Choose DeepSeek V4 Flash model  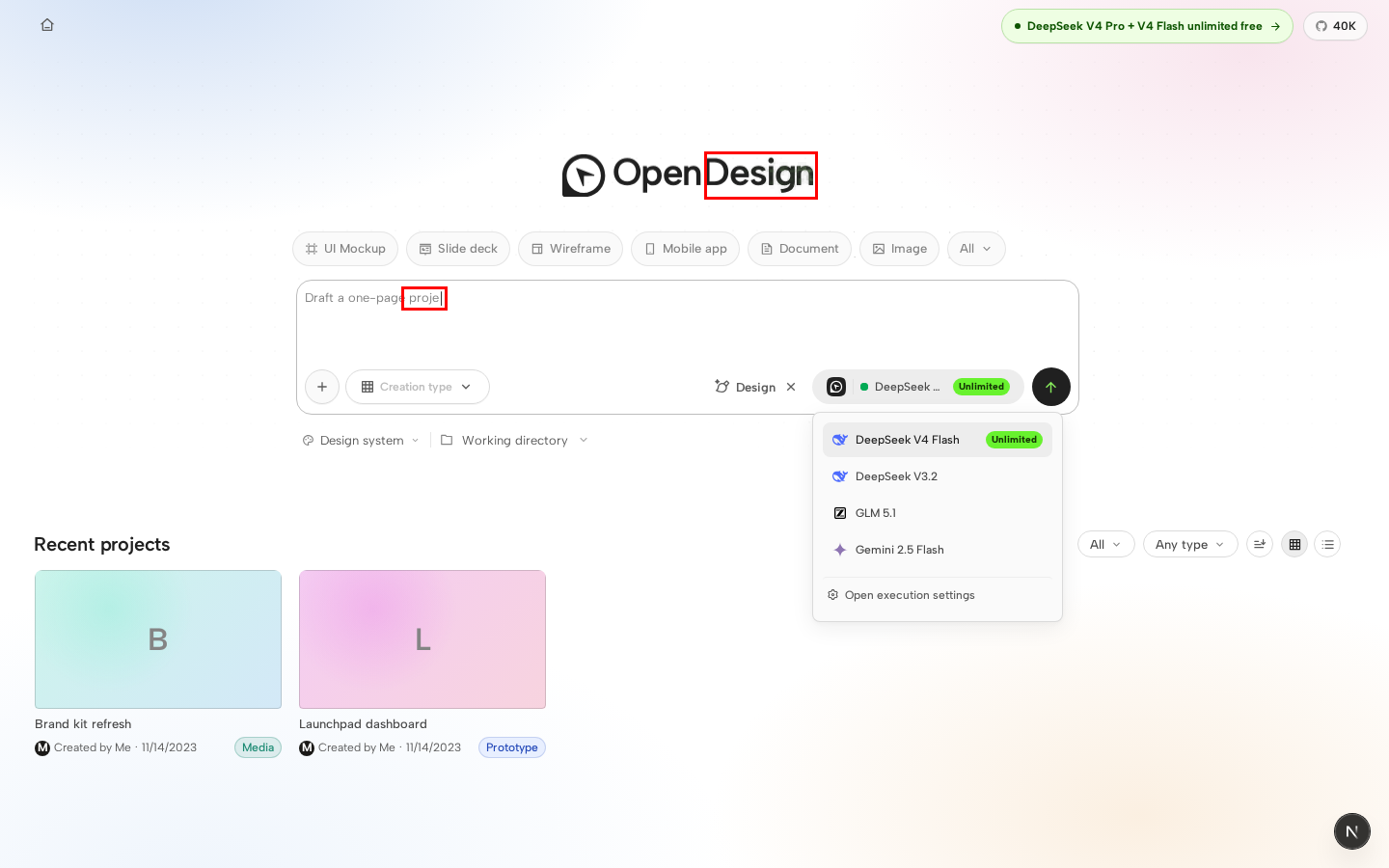tap(938, 440)
